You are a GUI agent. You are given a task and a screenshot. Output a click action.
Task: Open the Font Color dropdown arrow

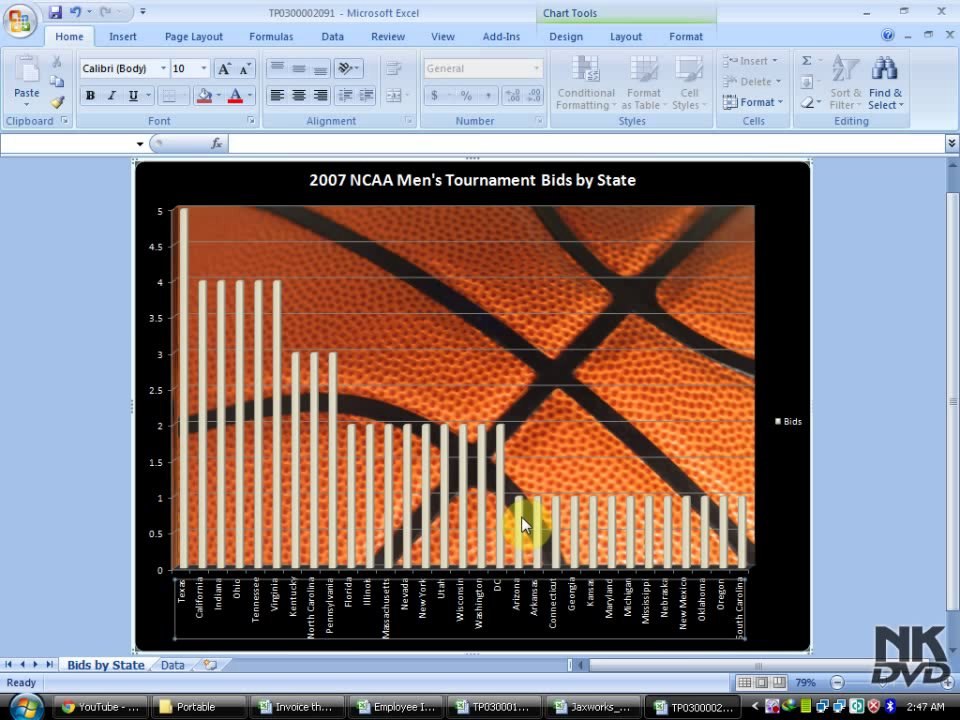[250, 96]
